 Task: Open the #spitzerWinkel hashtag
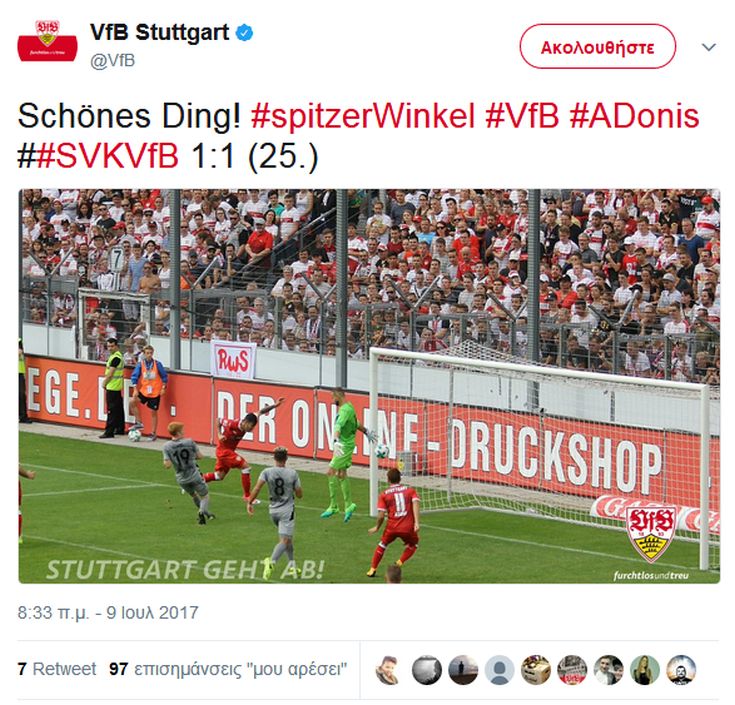coord(363,116)
